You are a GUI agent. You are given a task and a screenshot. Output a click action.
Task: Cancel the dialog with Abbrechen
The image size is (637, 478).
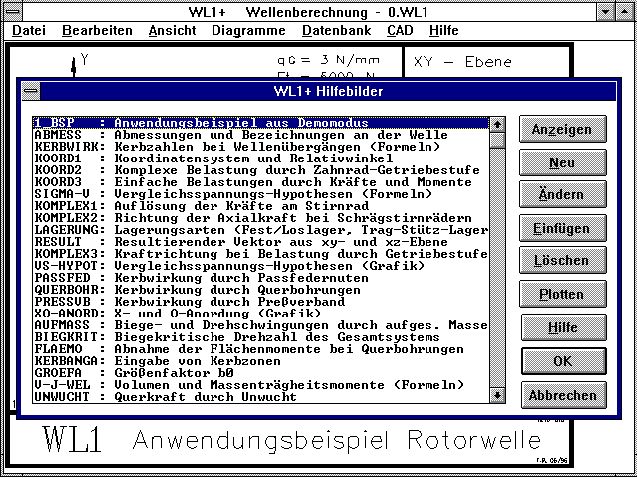(563, 394)
